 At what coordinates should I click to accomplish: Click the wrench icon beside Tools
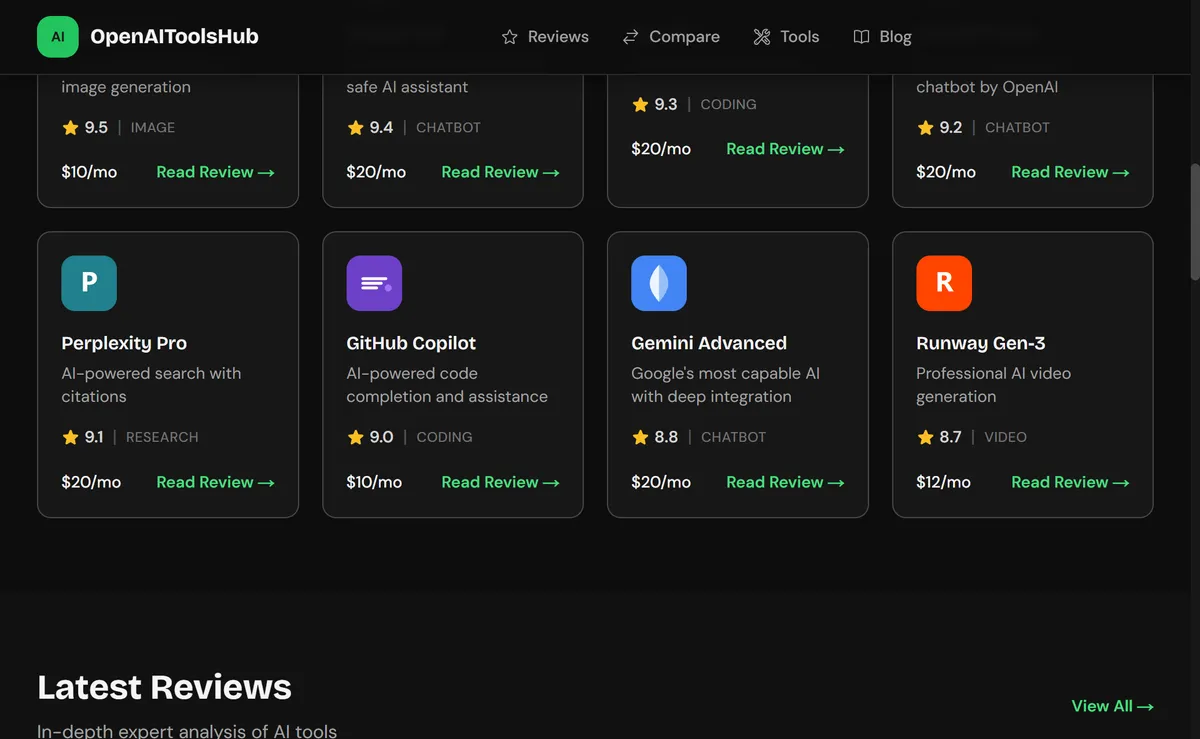pyautogui.click(x=762, y=37)
